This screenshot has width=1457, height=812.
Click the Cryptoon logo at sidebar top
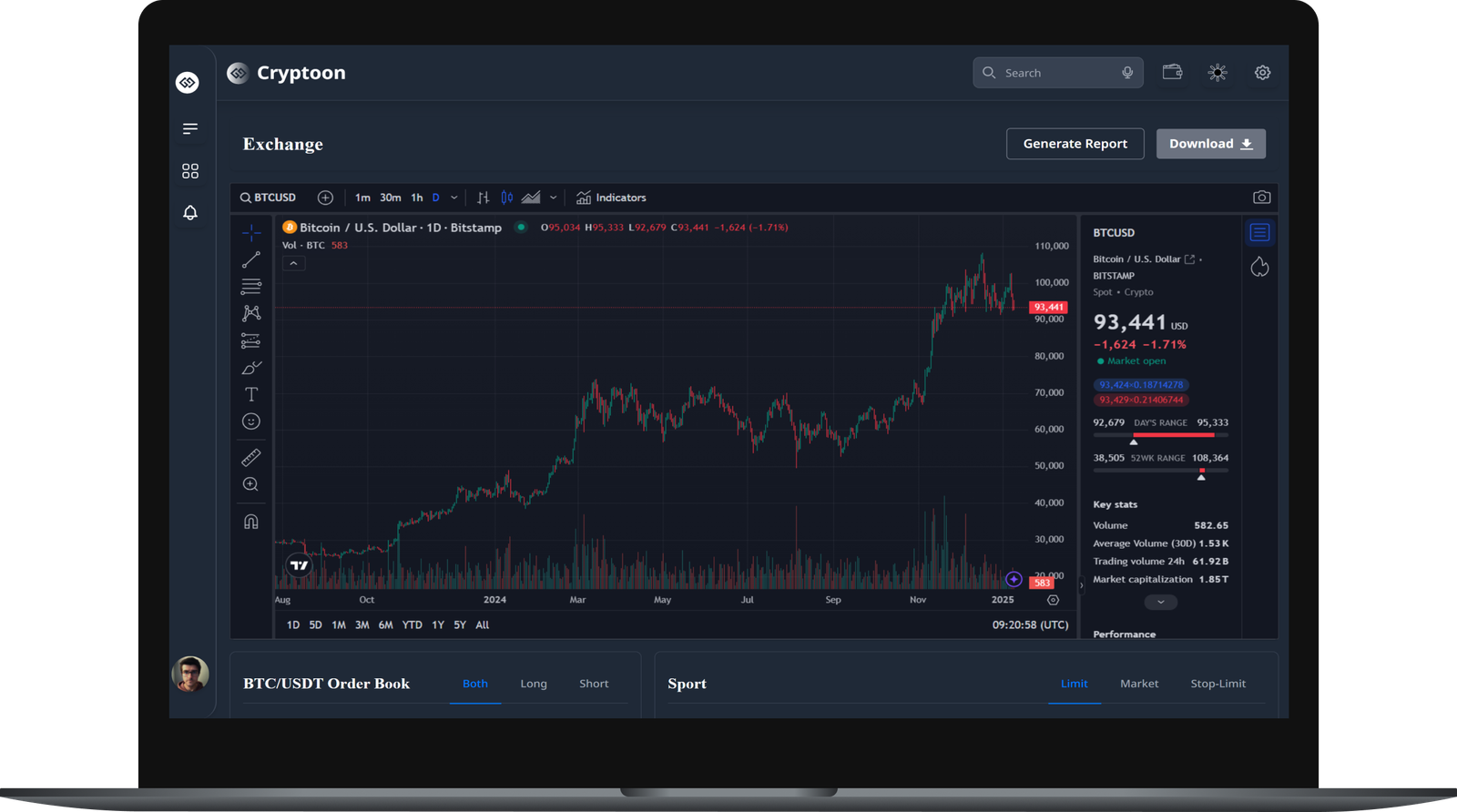[x=188, y=83]
